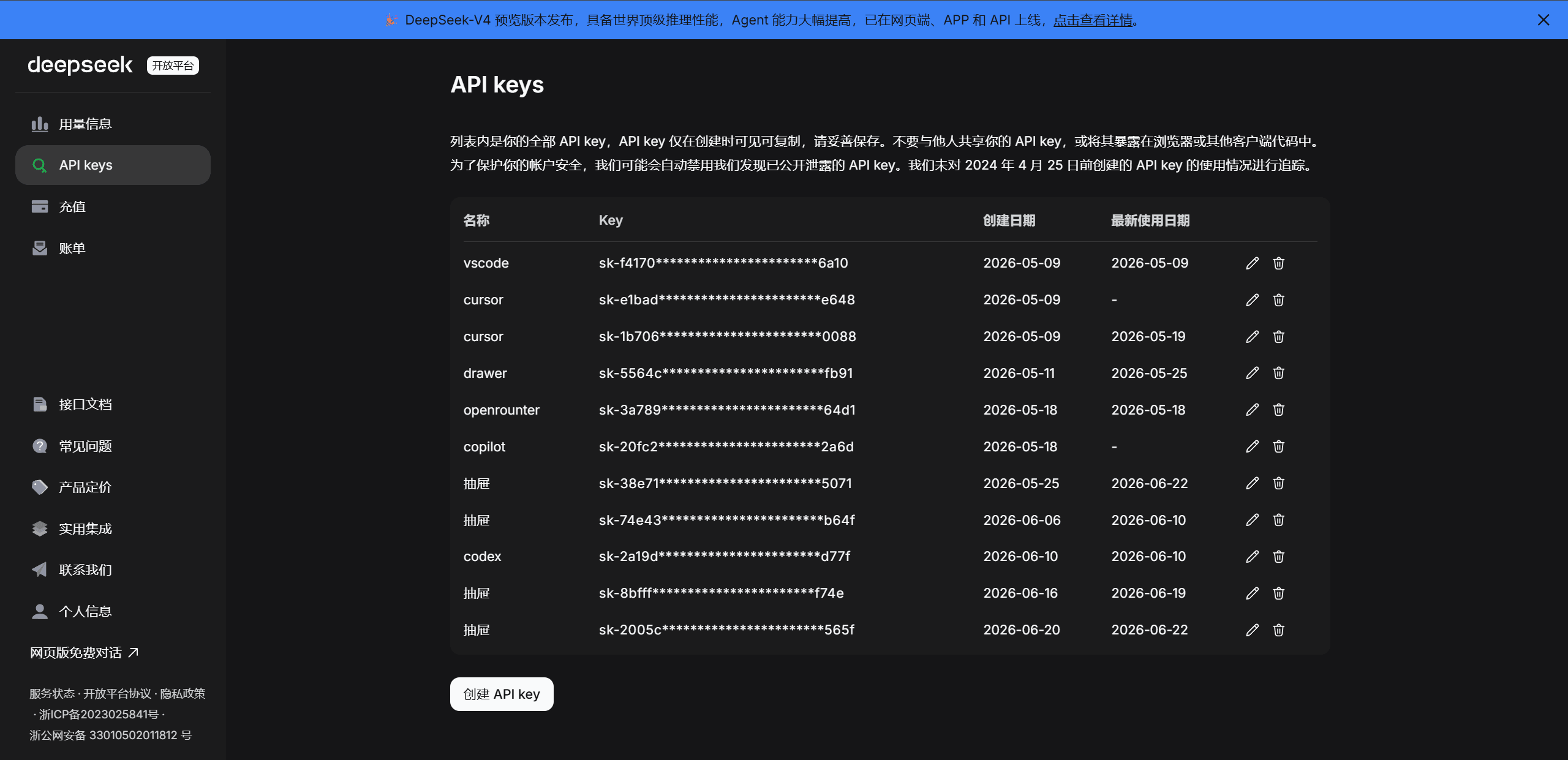Delete the copilot API key
Image resolution: width=1568 pixels, height=760 pixels.
tap(1278, 446)
